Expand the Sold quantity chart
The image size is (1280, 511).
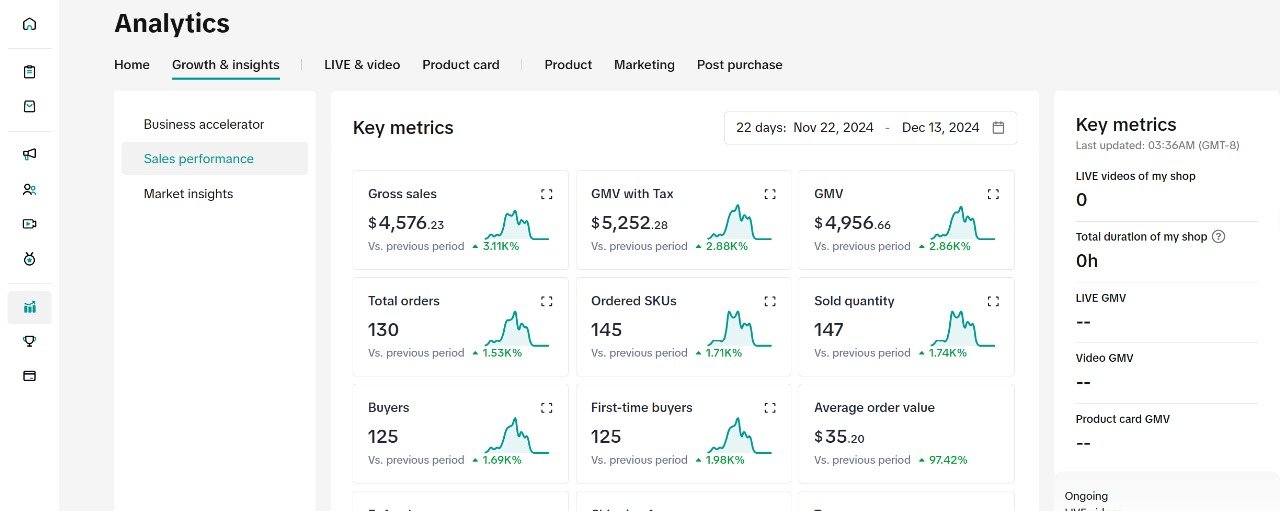(993, 301)
